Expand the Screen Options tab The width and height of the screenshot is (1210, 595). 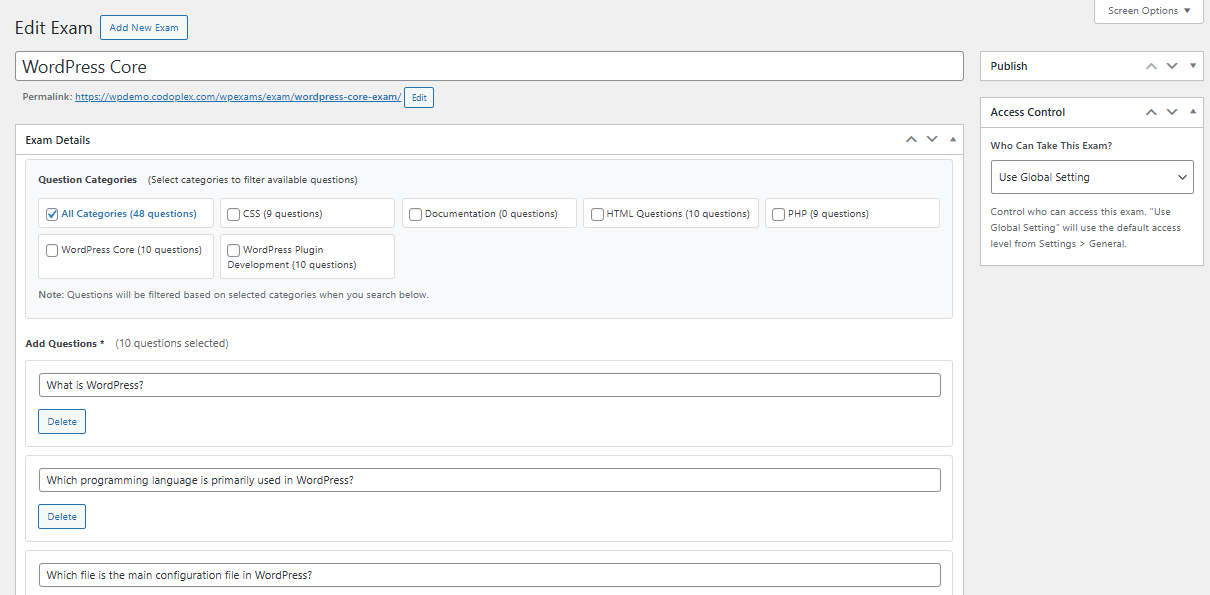[1149, 11]
